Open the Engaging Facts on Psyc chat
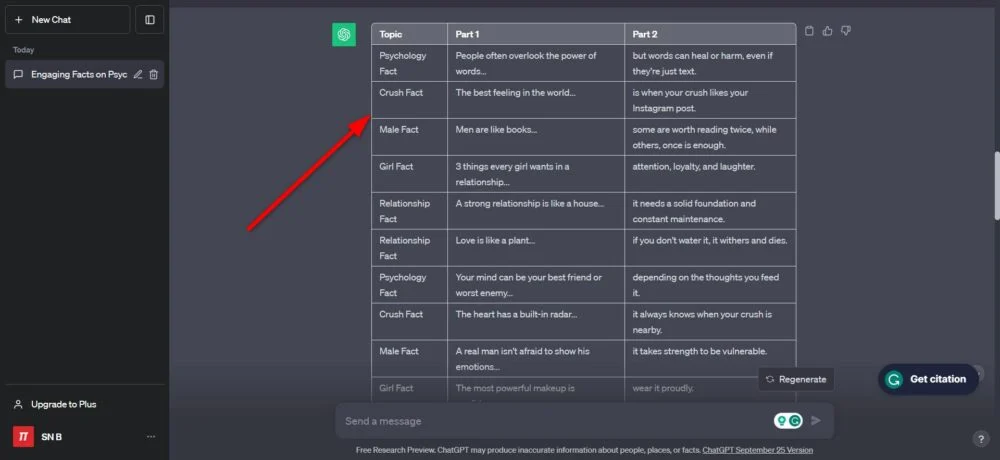Viewport: 1000px width, 460px height. (x=70, y=74)
